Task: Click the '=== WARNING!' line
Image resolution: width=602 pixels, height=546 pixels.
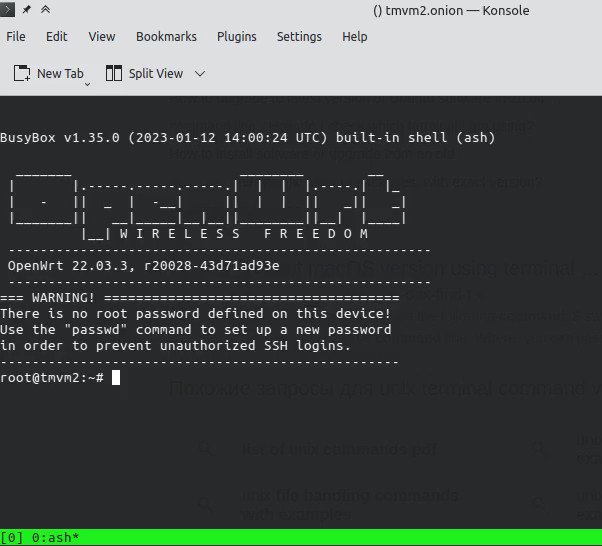Action: click(x=200, y=298)
